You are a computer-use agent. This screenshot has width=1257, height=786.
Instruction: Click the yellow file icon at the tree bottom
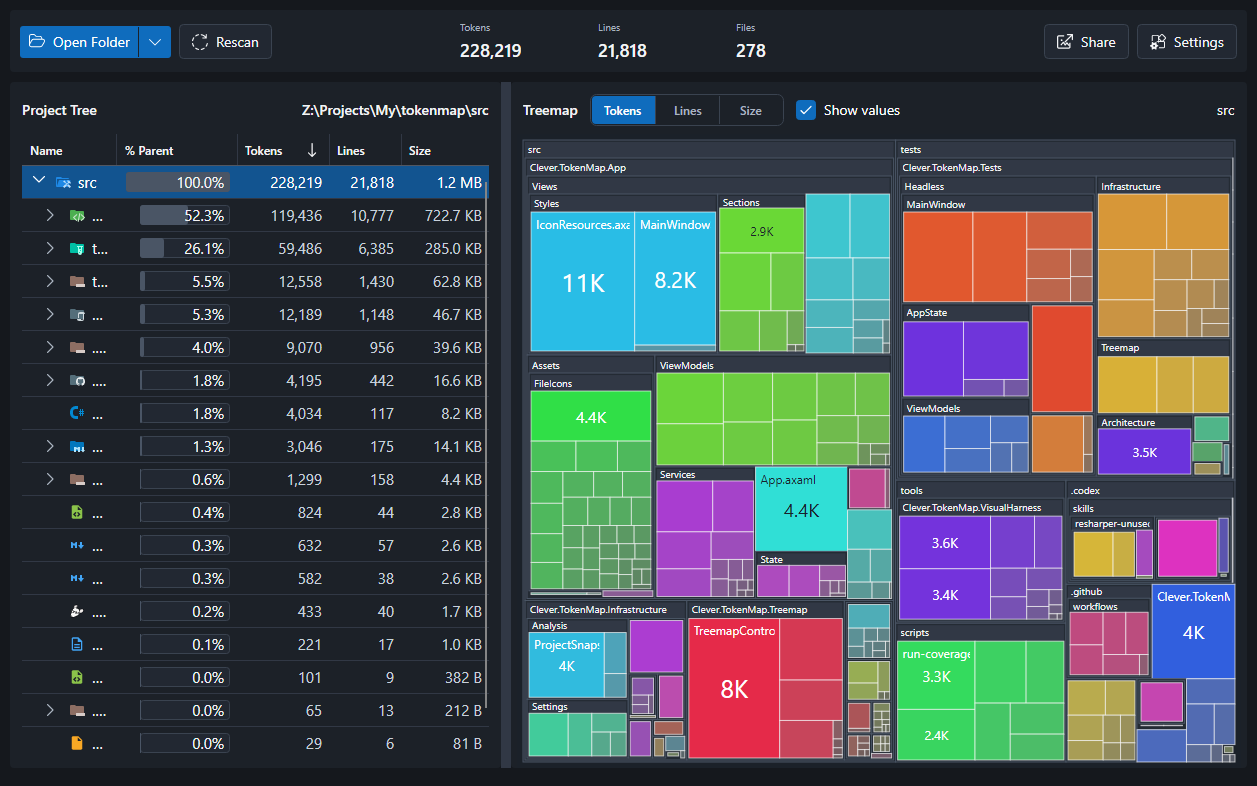tap(78, 743)
